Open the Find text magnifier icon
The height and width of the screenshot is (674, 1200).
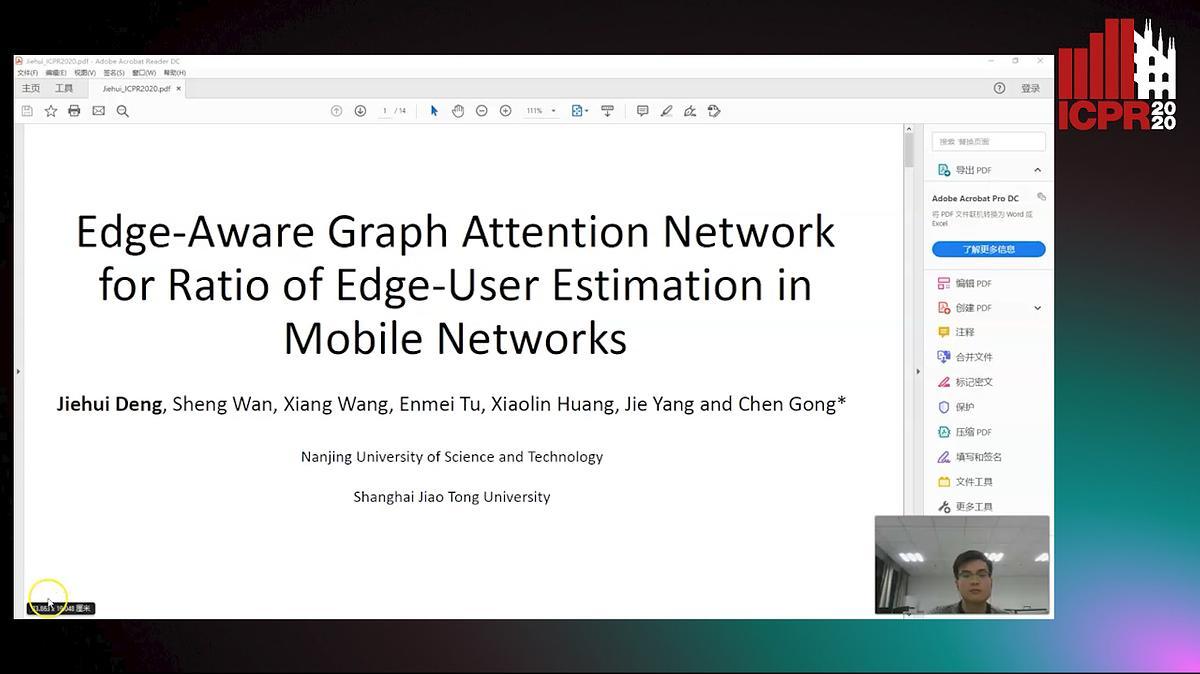point(122,111)
